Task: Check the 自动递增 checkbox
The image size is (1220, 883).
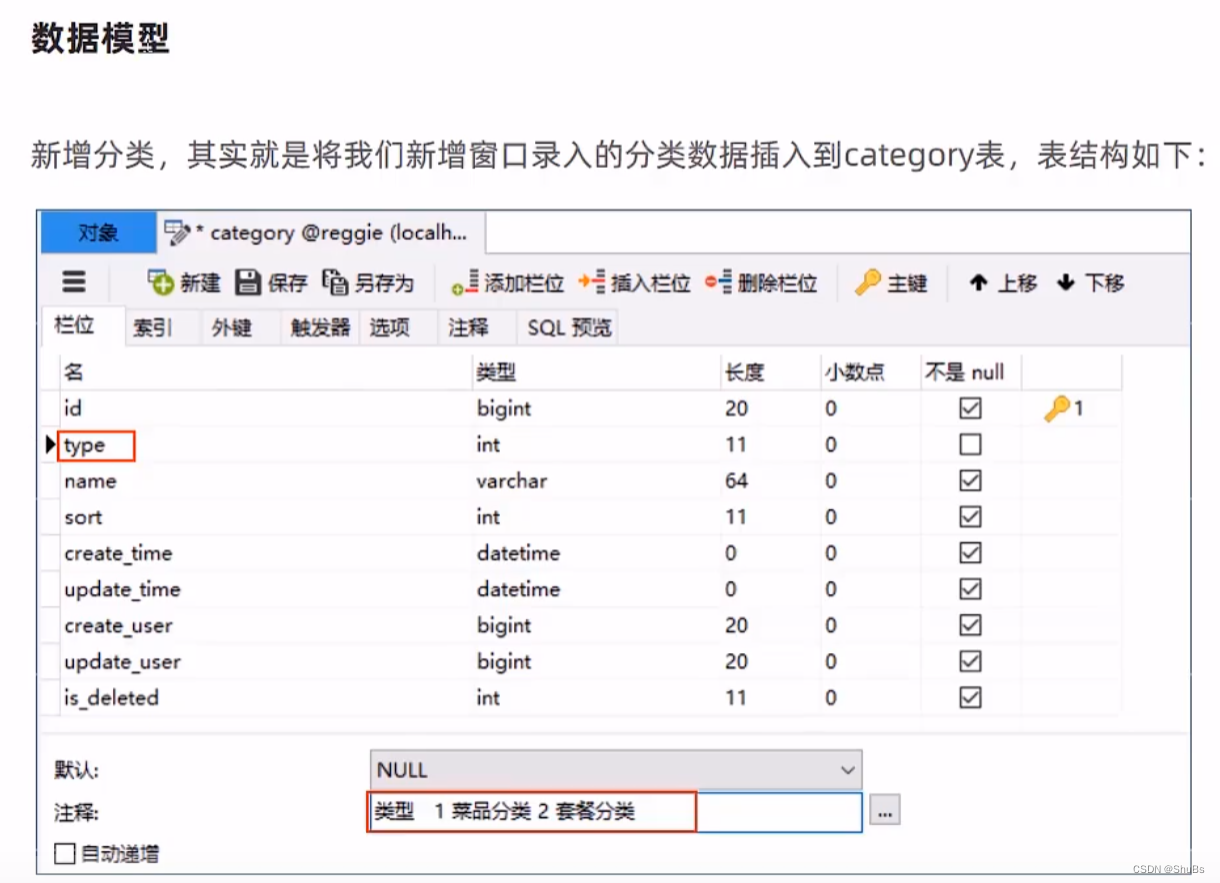Action: tap(66, 854)
